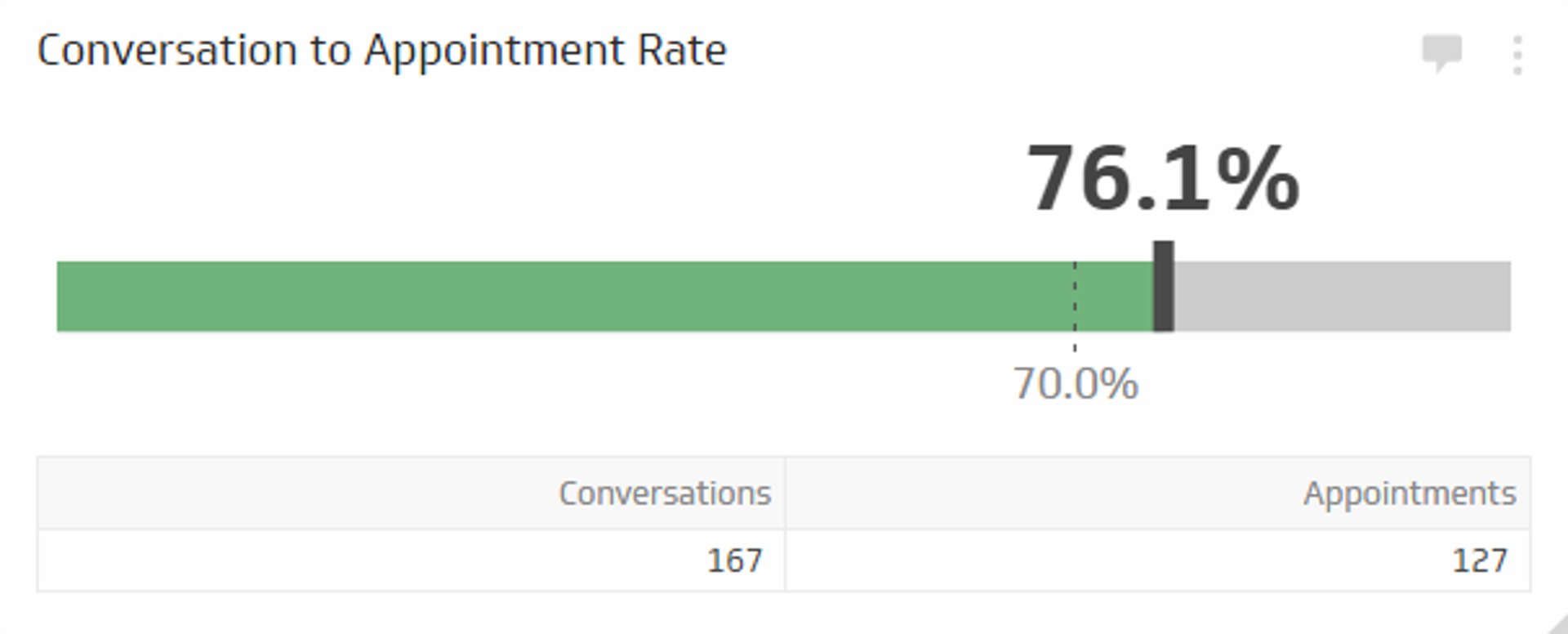The height and width of the screenshot is (634, 1568).
Task: Select the Conversations column header
Action: 665,492
